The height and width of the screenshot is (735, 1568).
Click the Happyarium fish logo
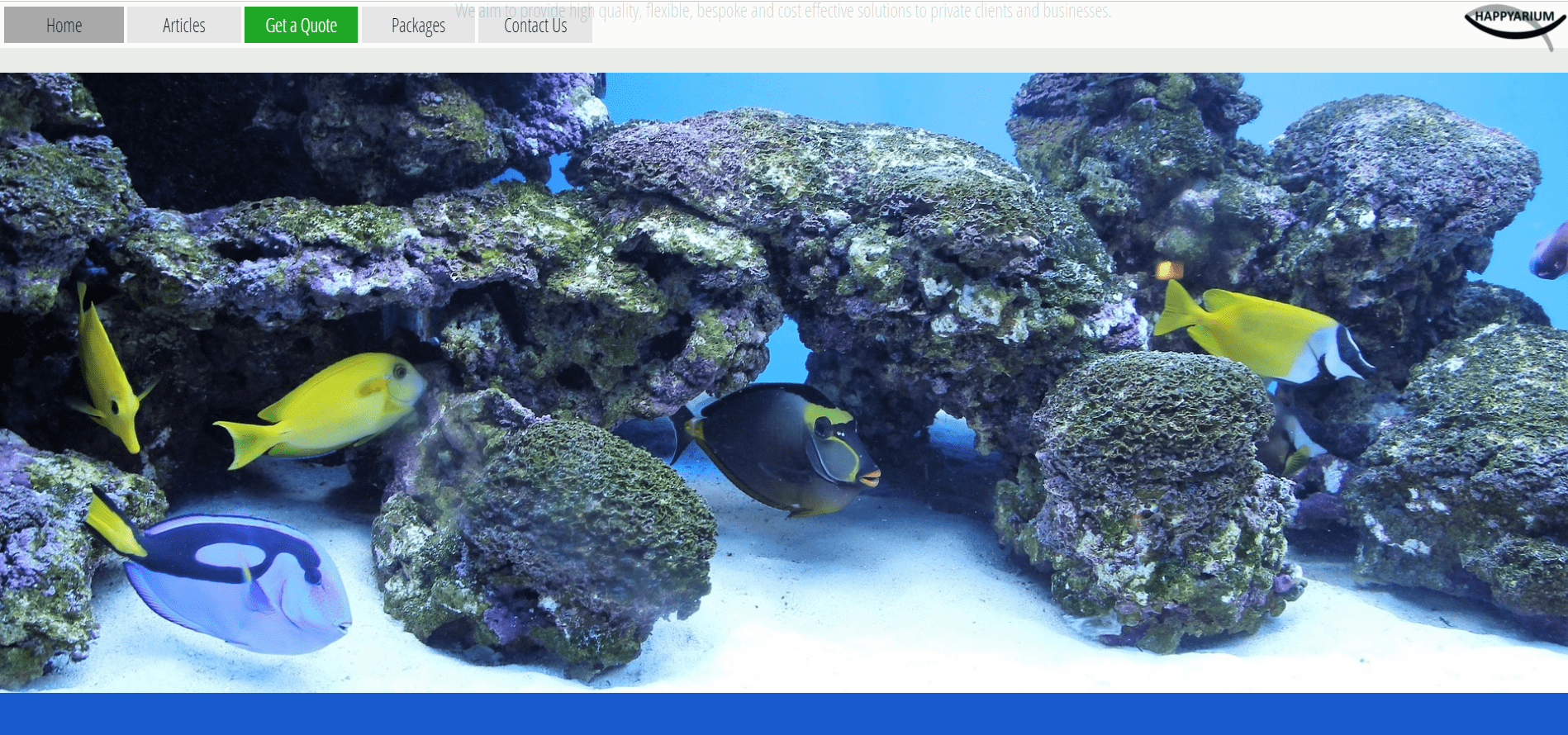click(1513, 23)
